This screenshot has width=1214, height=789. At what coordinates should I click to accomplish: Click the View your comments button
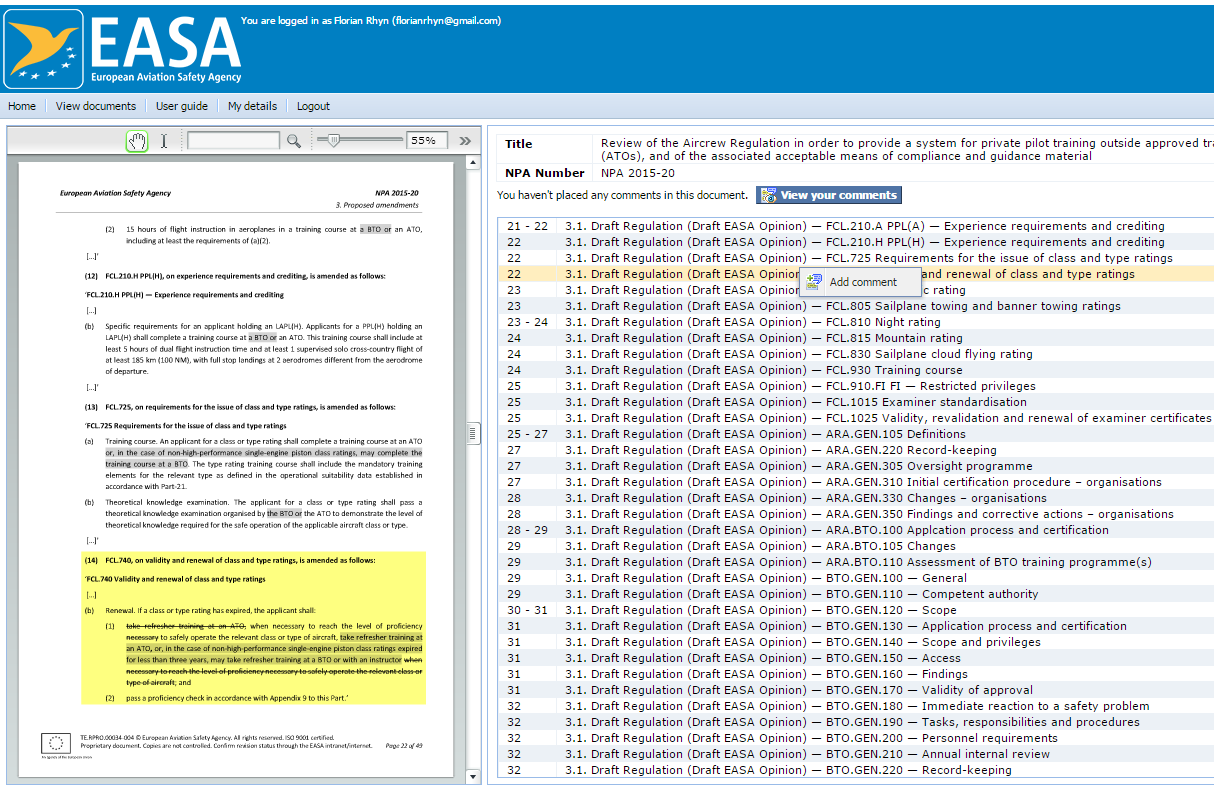click(x=828, y=195)
